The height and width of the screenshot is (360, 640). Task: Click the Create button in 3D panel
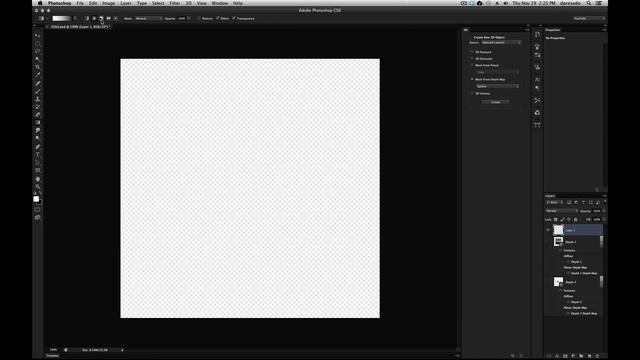point(496,102)
